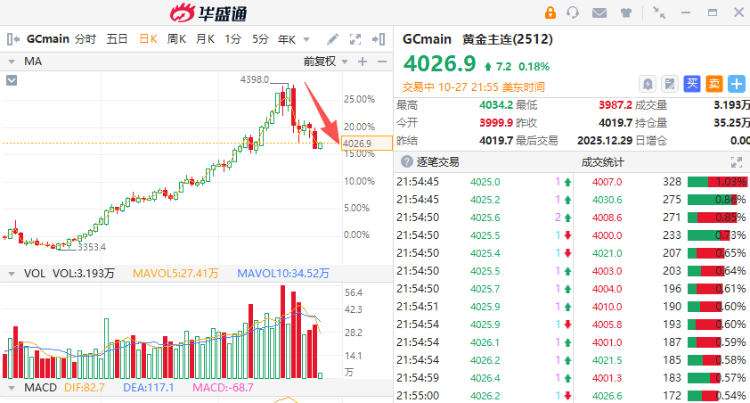Open the 成交统计 tab
Viewport: 750px width, 403px height.
[603, 161]
